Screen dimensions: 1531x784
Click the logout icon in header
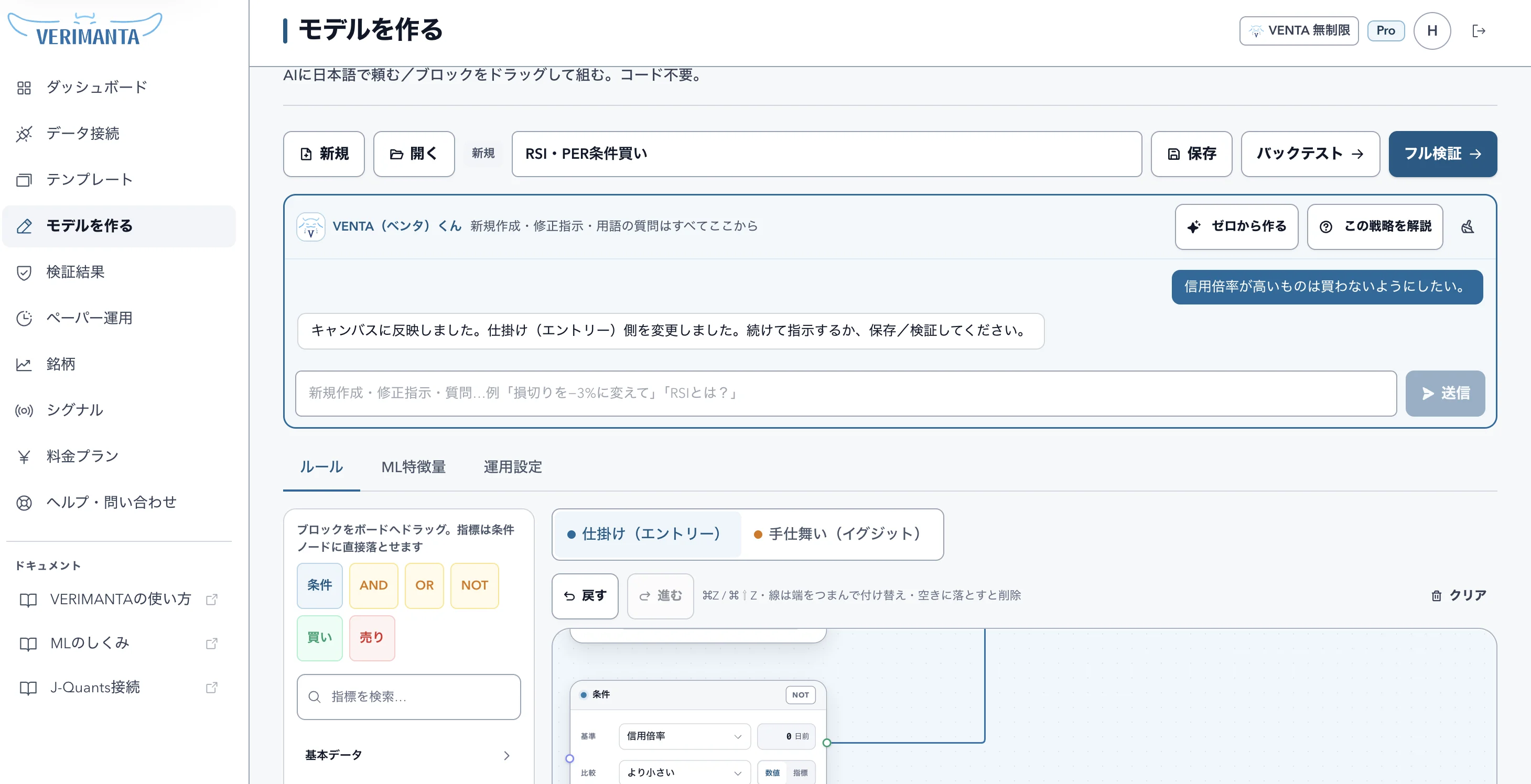(x=1479, y=31)
